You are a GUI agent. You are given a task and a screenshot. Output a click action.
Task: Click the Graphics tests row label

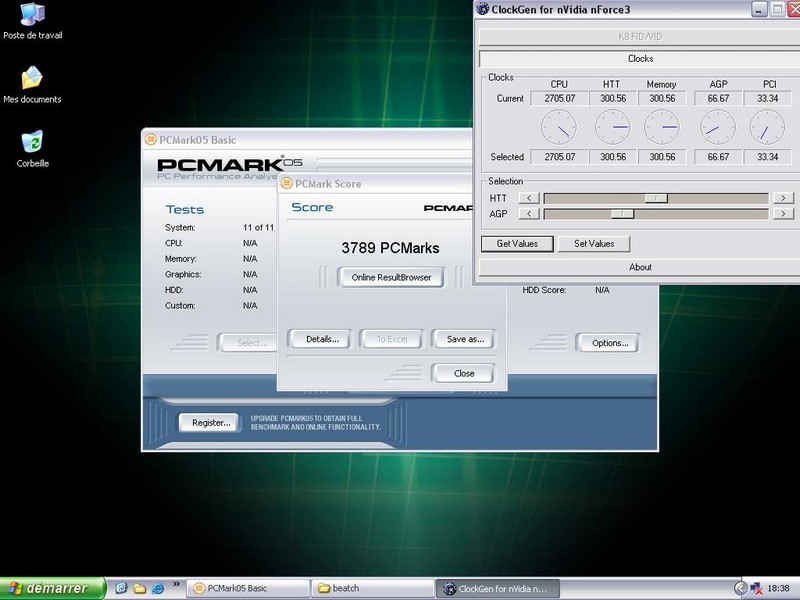click(183, 274)
